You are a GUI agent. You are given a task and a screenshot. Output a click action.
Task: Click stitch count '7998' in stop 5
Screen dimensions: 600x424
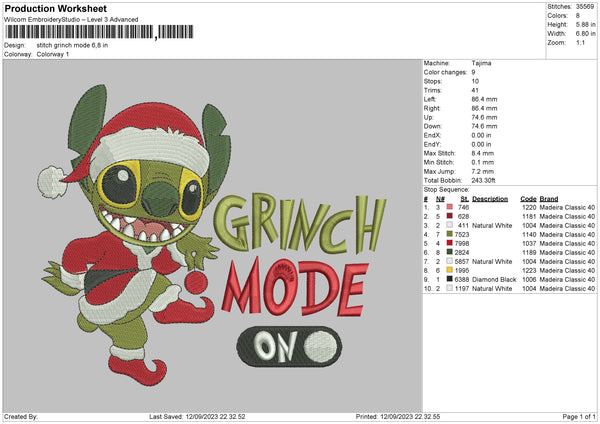[x=462, y=243]
